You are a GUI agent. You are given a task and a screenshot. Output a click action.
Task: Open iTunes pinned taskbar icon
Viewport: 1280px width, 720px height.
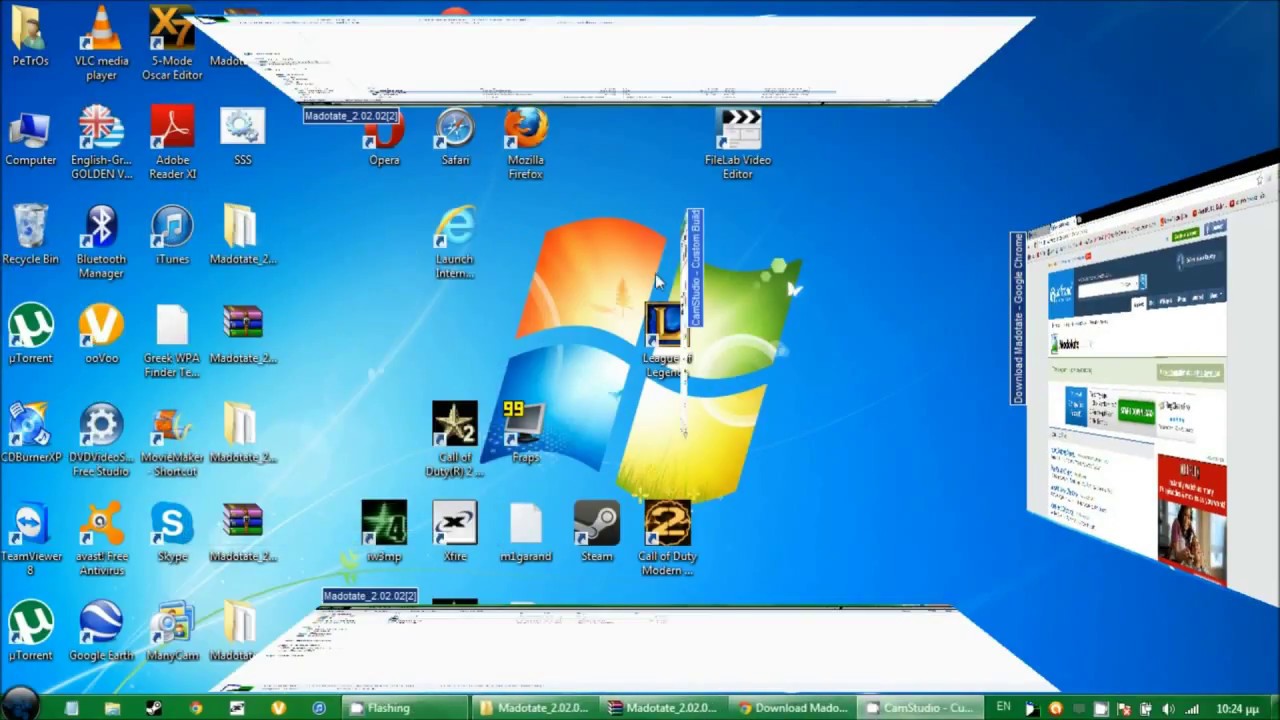pos(319,708)
